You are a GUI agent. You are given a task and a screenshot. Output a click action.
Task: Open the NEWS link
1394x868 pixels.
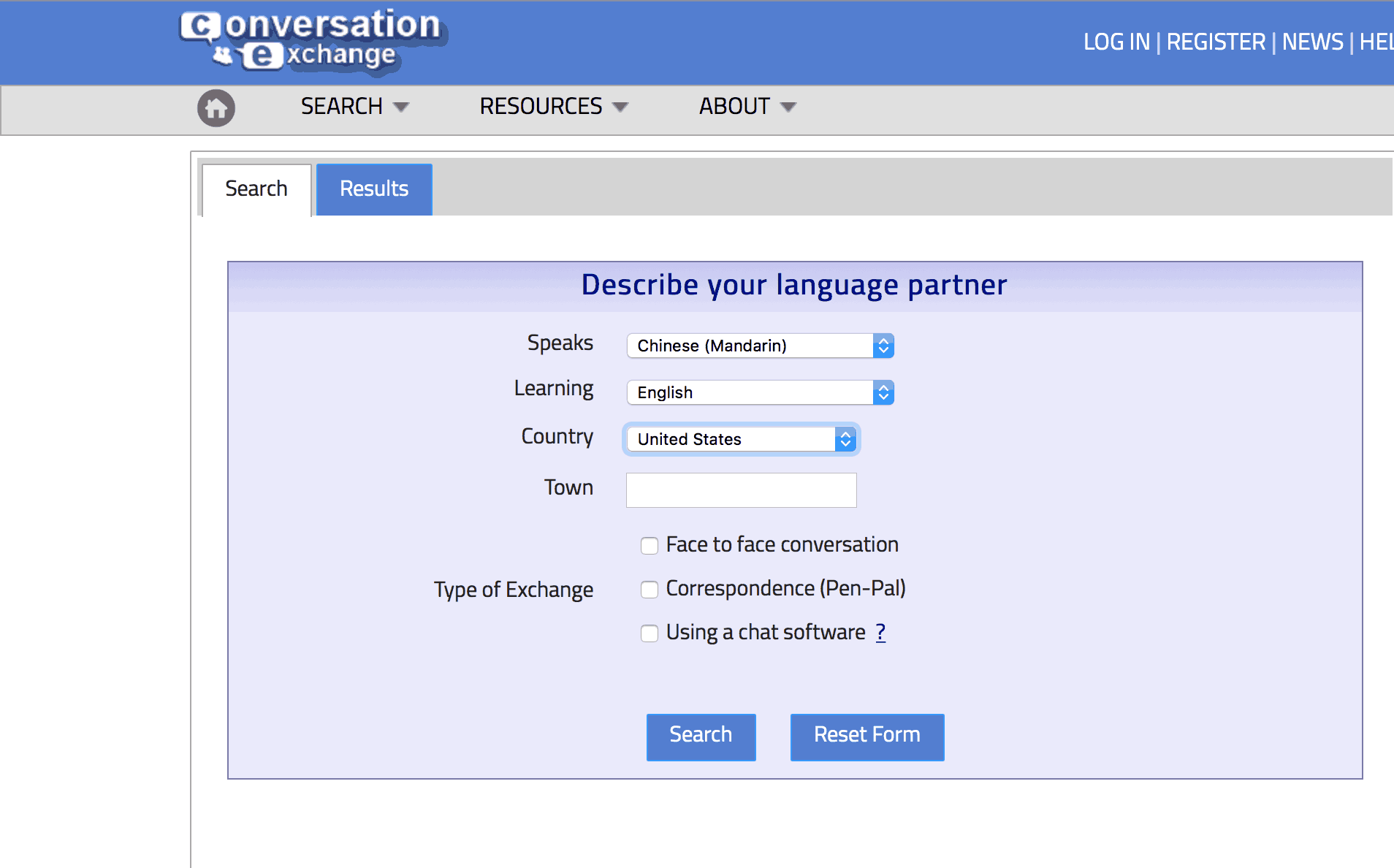[x=1313, y=42]
